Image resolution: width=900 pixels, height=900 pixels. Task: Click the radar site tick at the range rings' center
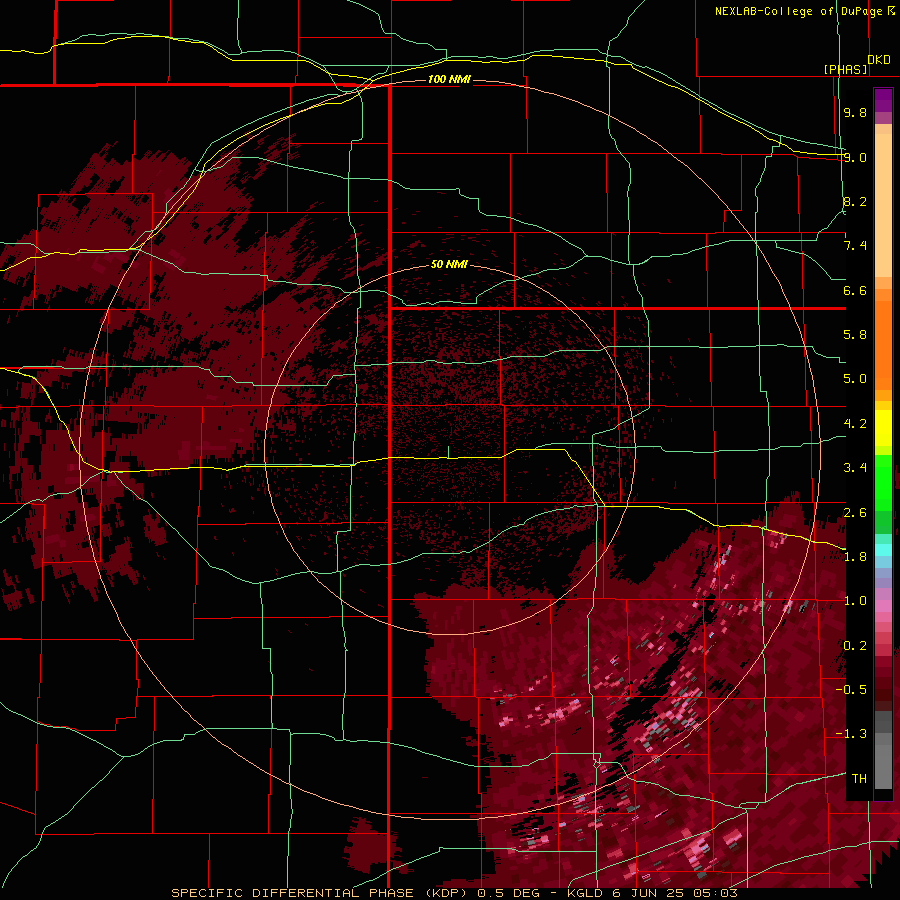448,452
